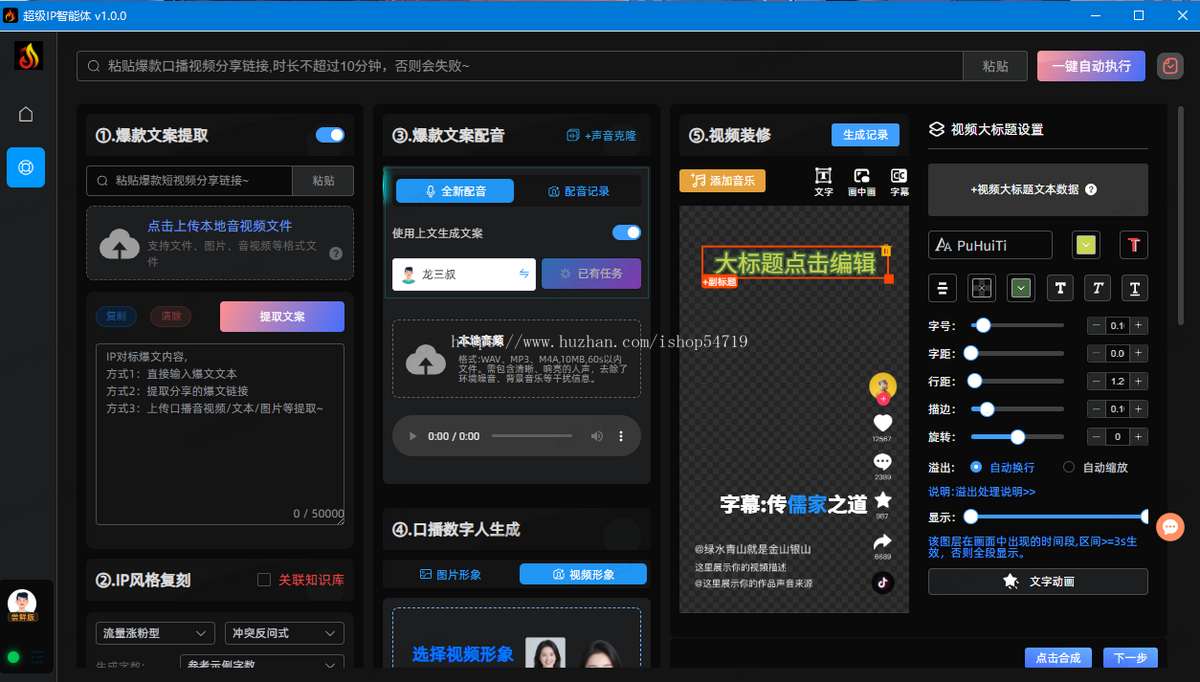Decrease the 行距 value with minus
1200x682 pixels.
(x=1097, y=381)
